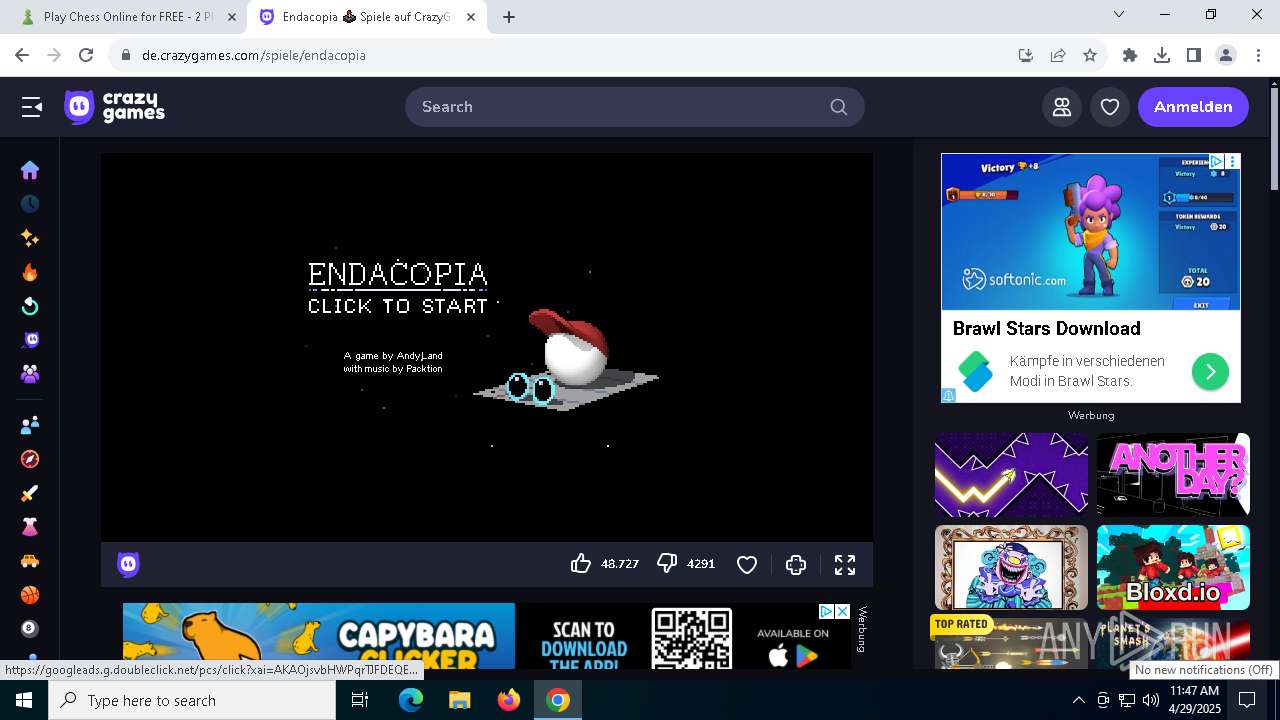This screenshot has height=720, width=1280.
Task: Open the framed clown game thumbnail
Action: [x=1011, y=567]
